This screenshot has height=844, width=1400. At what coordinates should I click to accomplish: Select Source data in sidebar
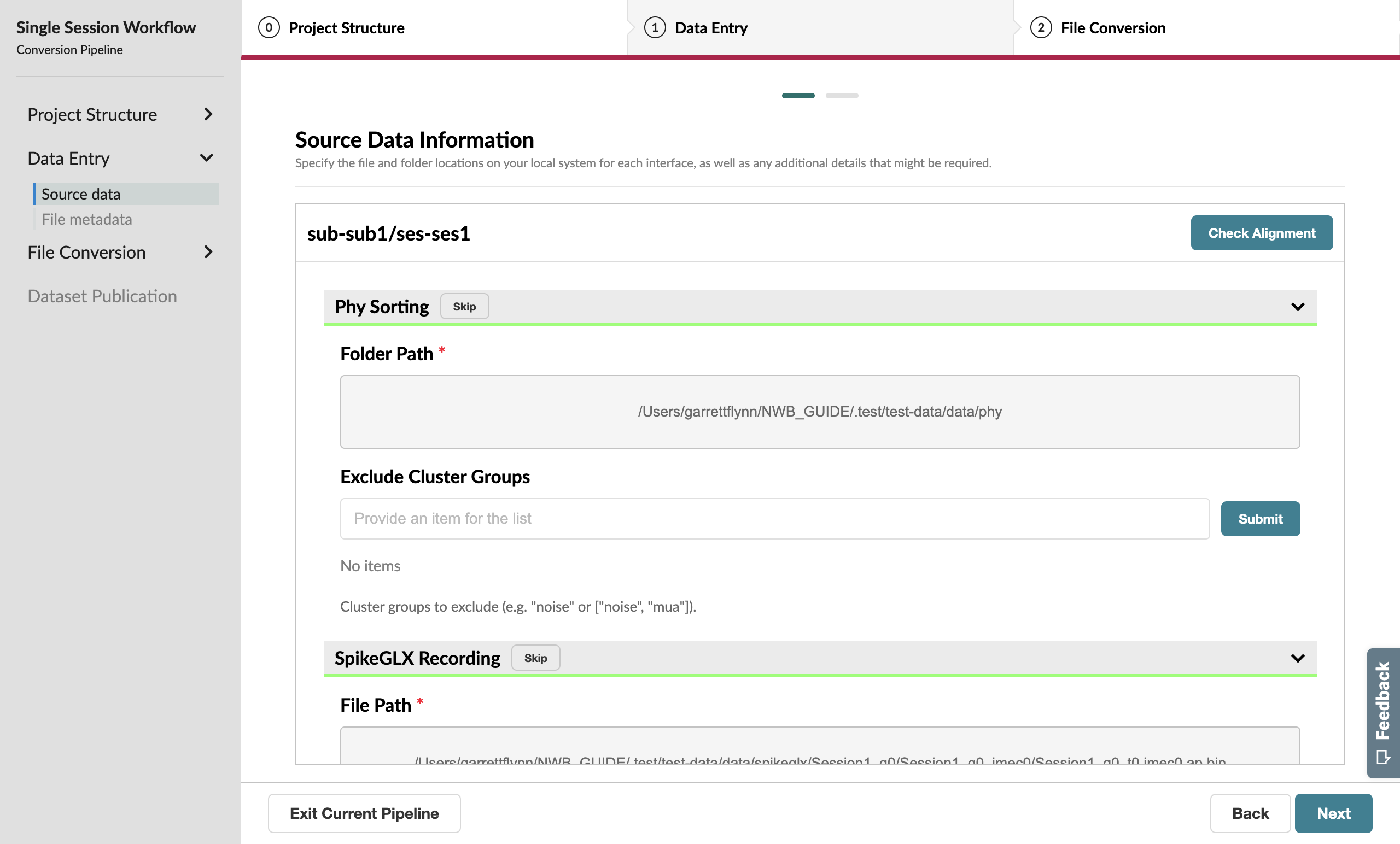coord(126,194)
